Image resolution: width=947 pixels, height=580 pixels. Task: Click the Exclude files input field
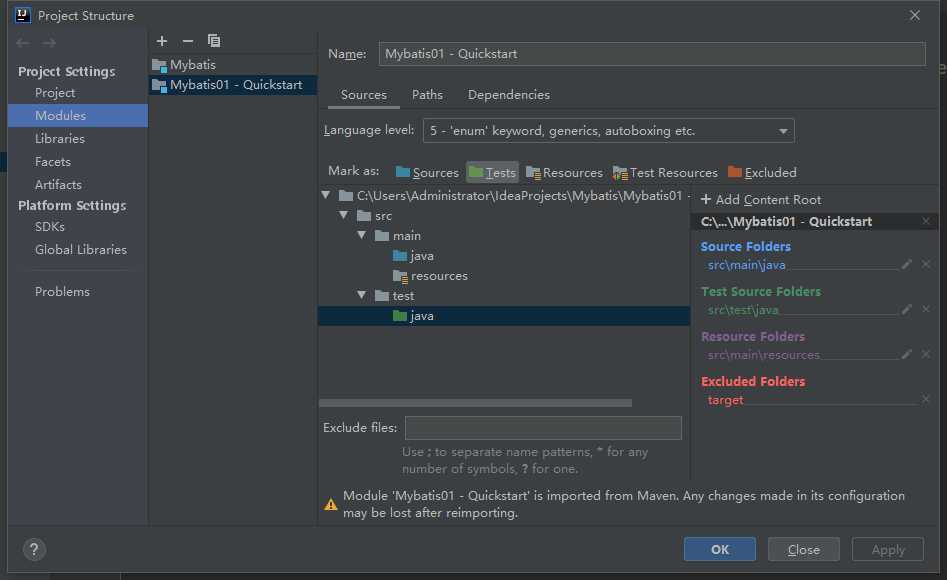[543, 428]
